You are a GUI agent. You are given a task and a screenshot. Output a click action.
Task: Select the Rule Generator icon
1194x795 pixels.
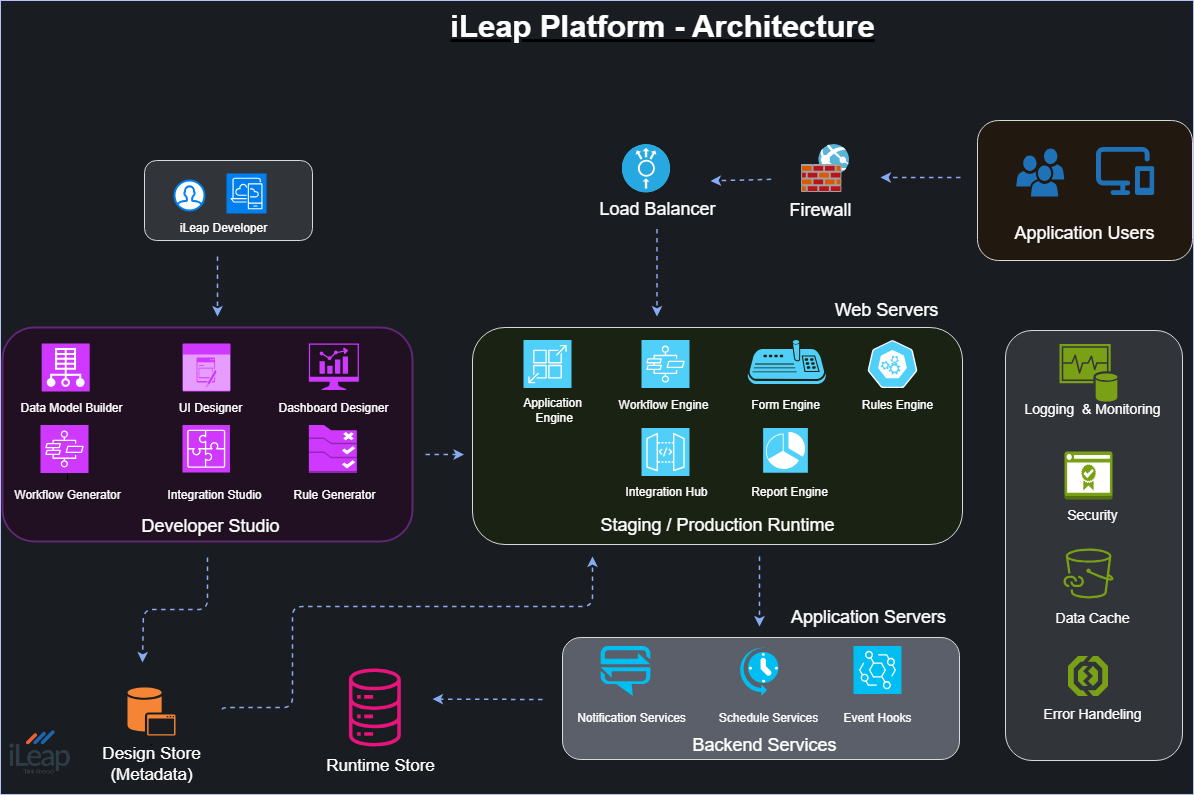[333, 449]
